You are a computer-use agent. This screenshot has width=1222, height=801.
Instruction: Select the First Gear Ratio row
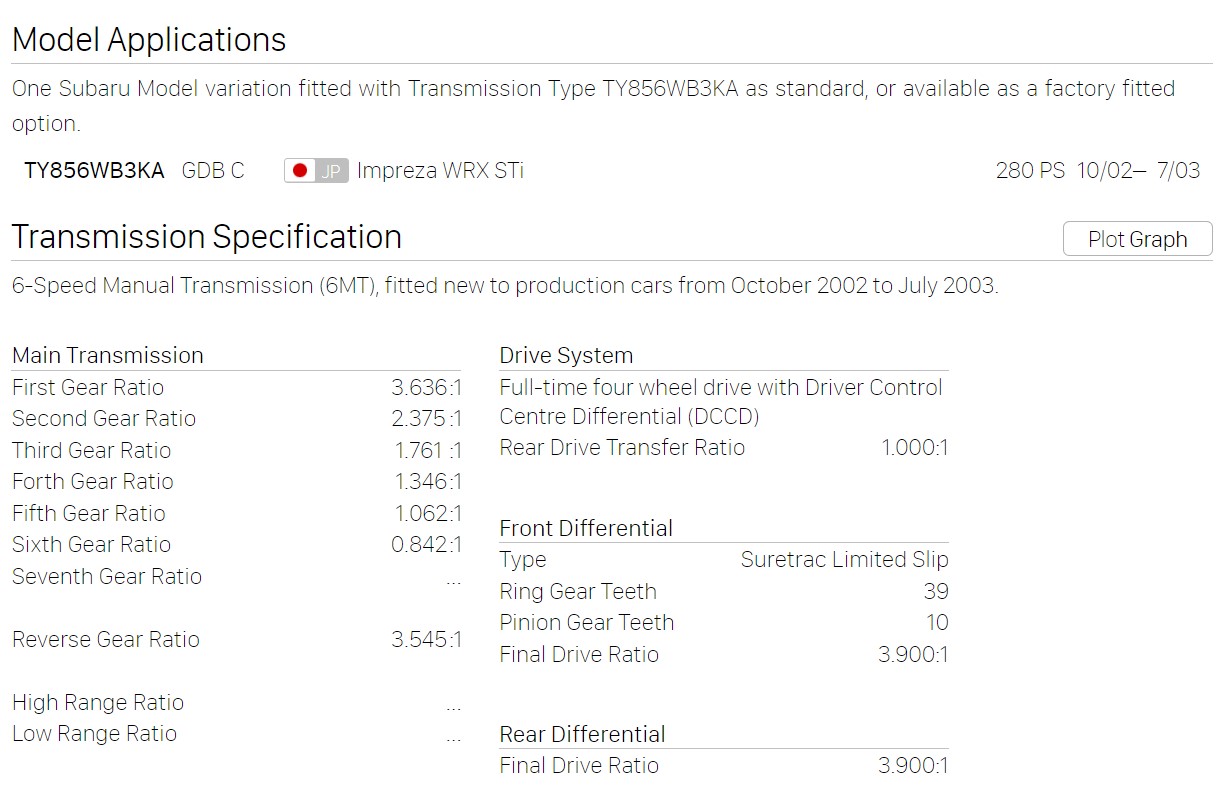[237, 387]
